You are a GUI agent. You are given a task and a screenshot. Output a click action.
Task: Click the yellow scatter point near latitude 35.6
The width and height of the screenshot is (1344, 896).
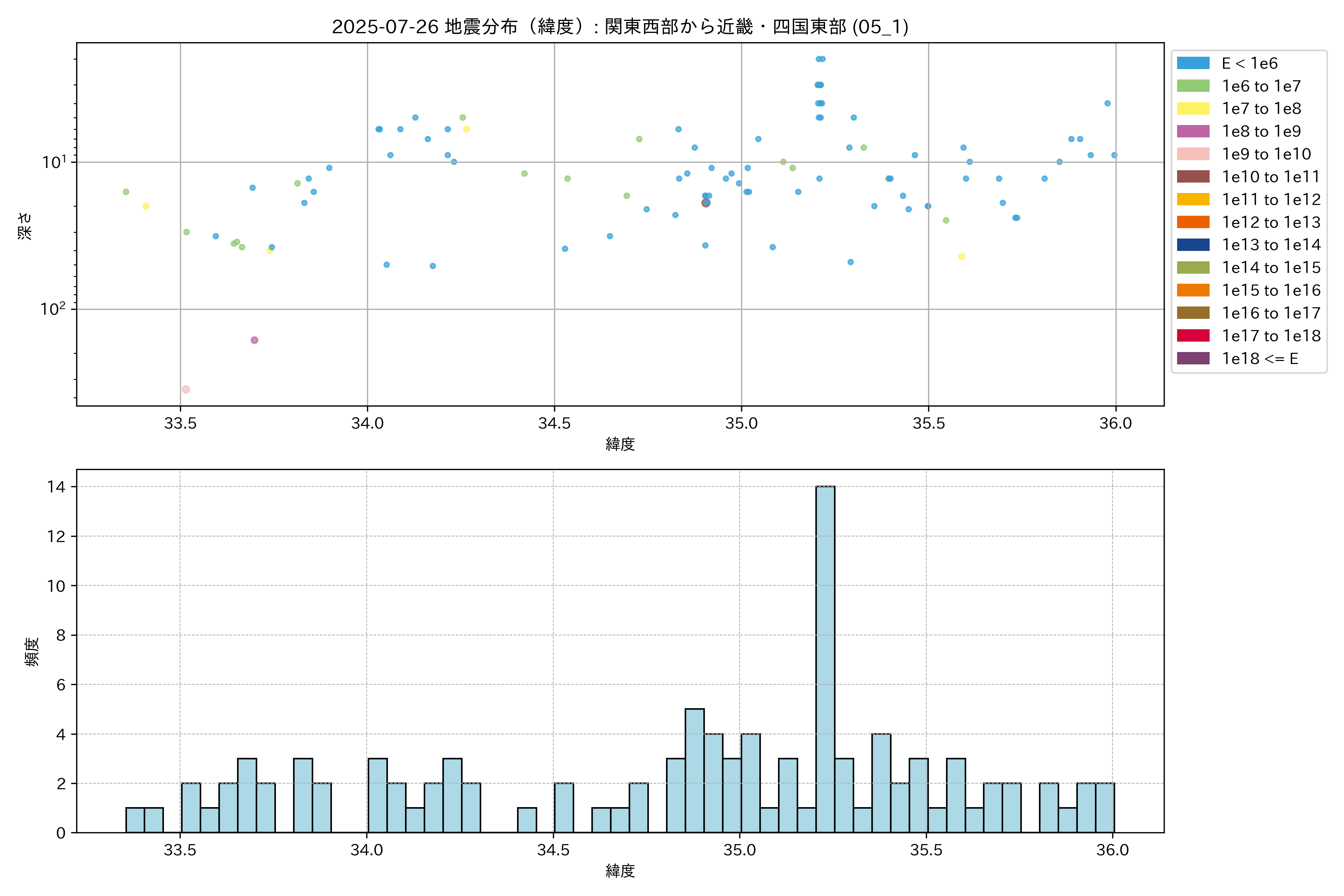tap(961, 256)
